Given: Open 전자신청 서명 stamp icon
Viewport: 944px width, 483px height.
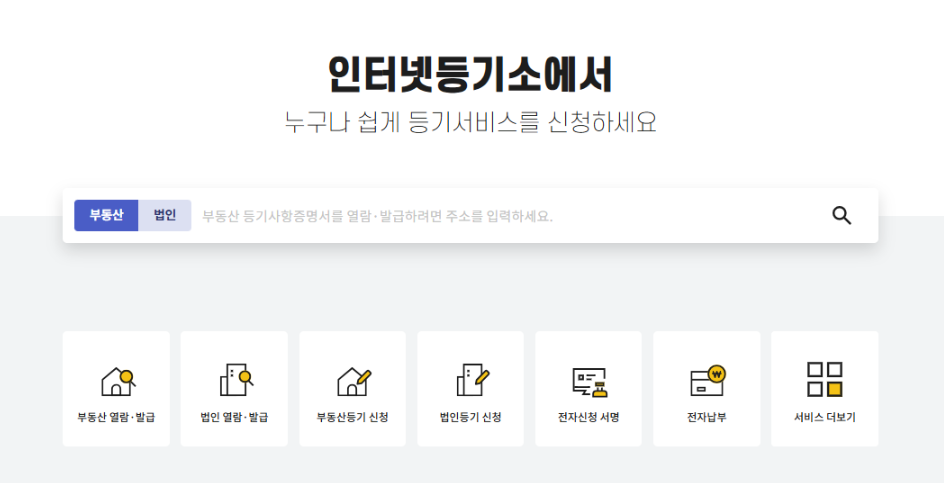Looking at the screenshot, I should click(589, 382).
